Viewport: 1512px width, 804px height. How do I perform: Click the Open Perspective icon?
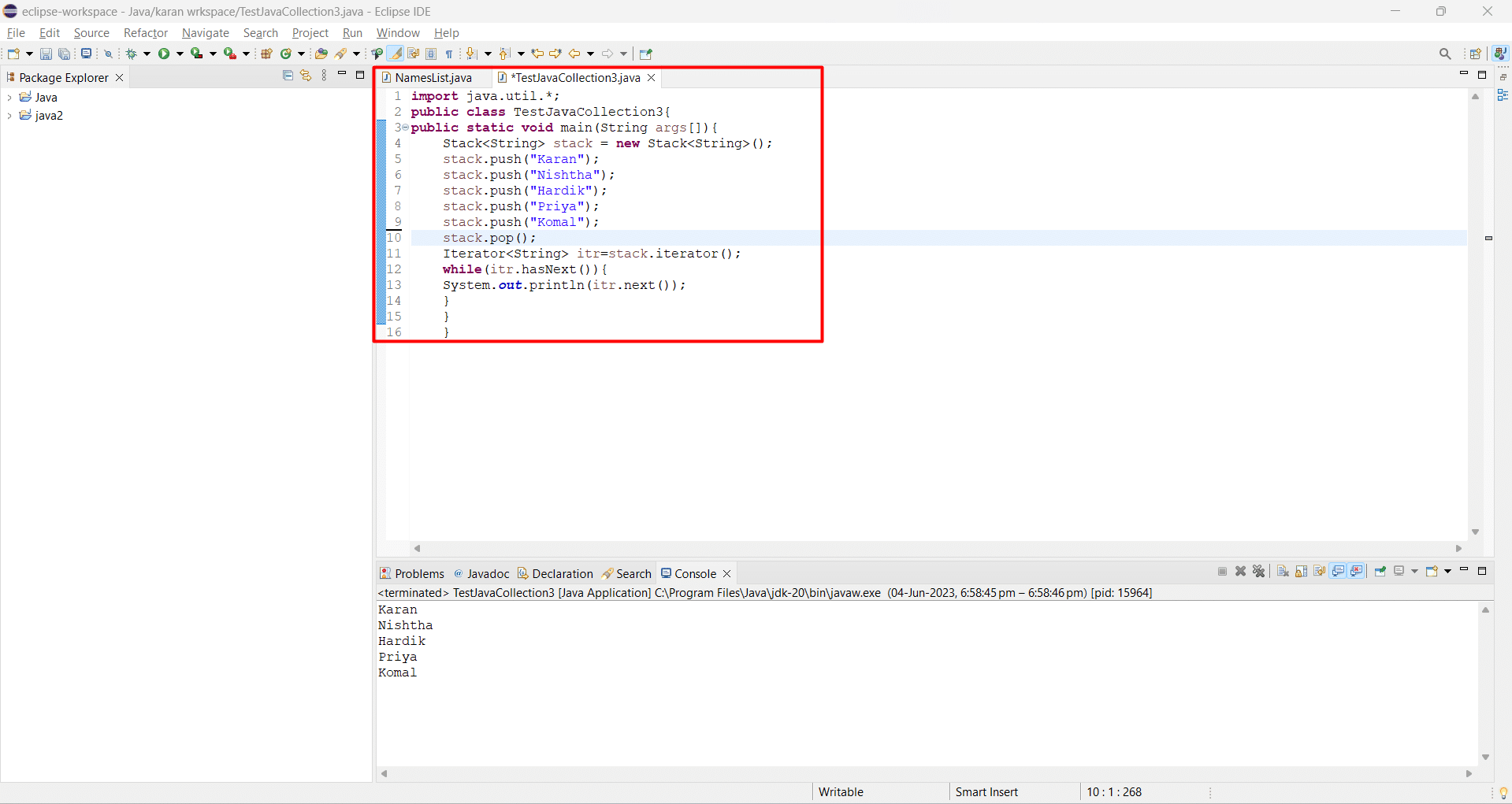click(1476, 54)
